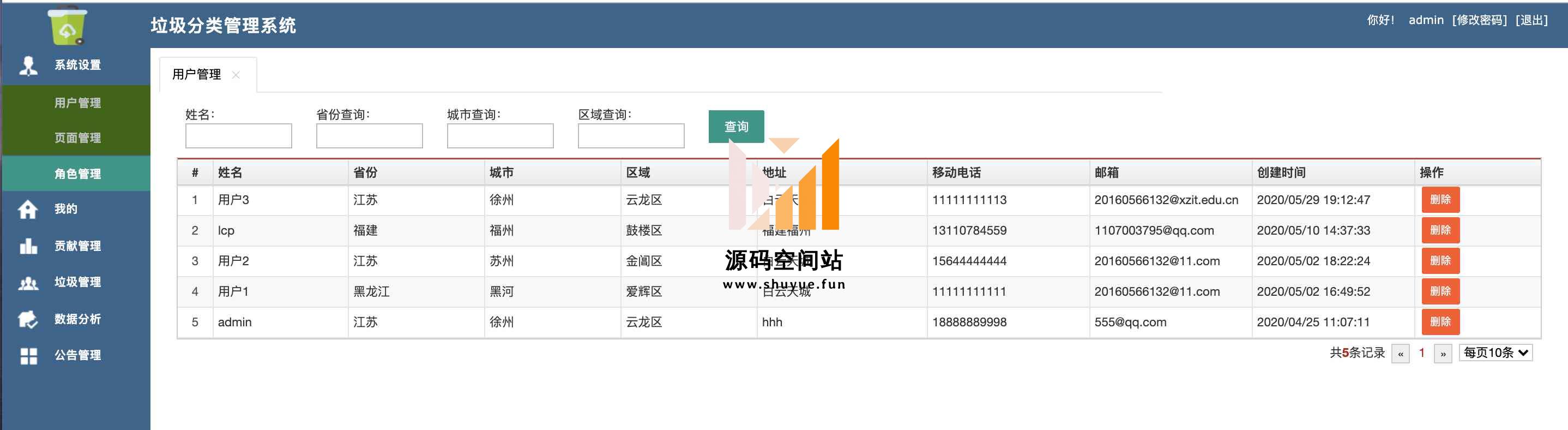1568x430 pixels.
Task: Click the 垃圾分类管理系统 header title
Action: pyautogui.click(x=224, y=25)
